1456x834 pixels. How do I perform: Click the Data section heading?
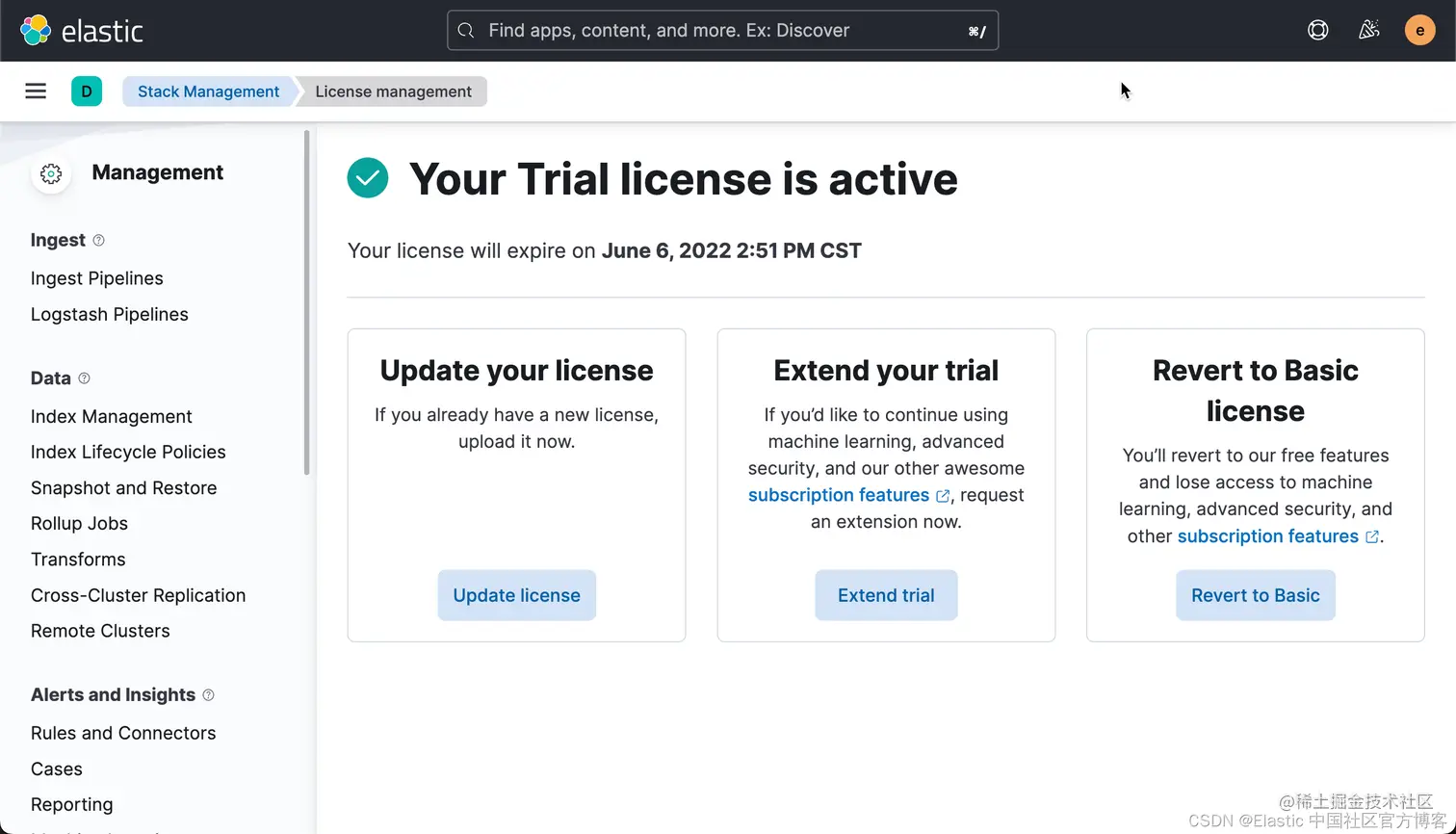(x=51, y=378)
